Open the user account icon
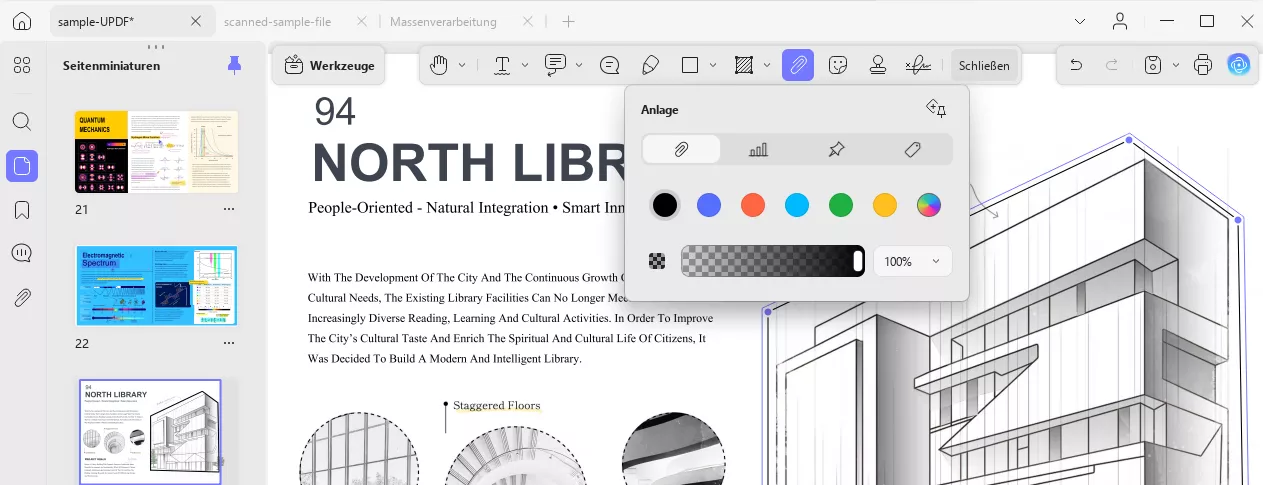The height and width of the screenshot is (485, 1263). click(x=1121, y=21)
